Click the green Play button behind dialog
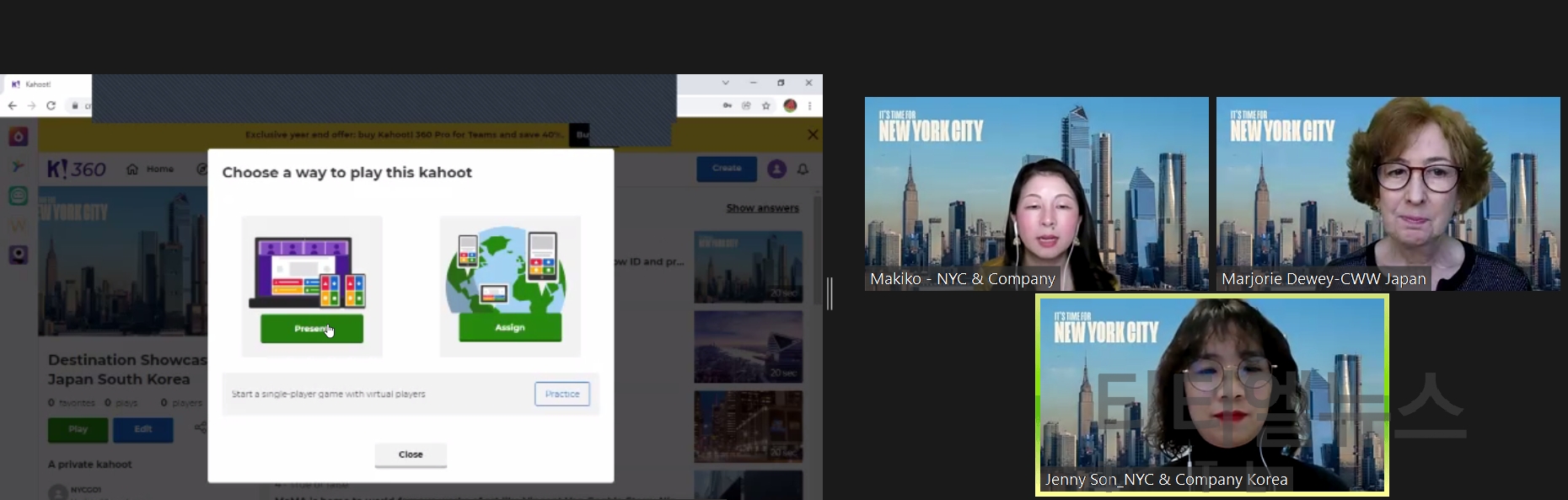 click(x=78, y=429)
